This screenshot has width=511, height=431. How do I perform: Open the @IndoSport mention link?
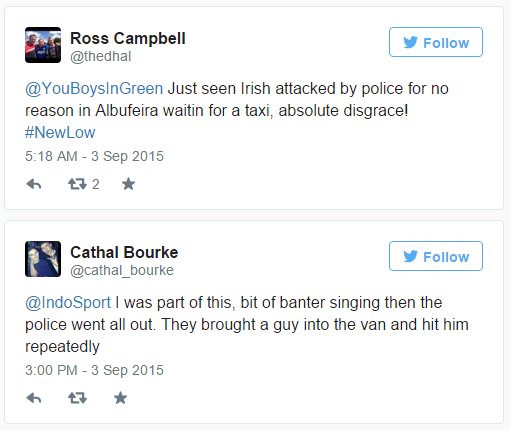pos(68,303)
